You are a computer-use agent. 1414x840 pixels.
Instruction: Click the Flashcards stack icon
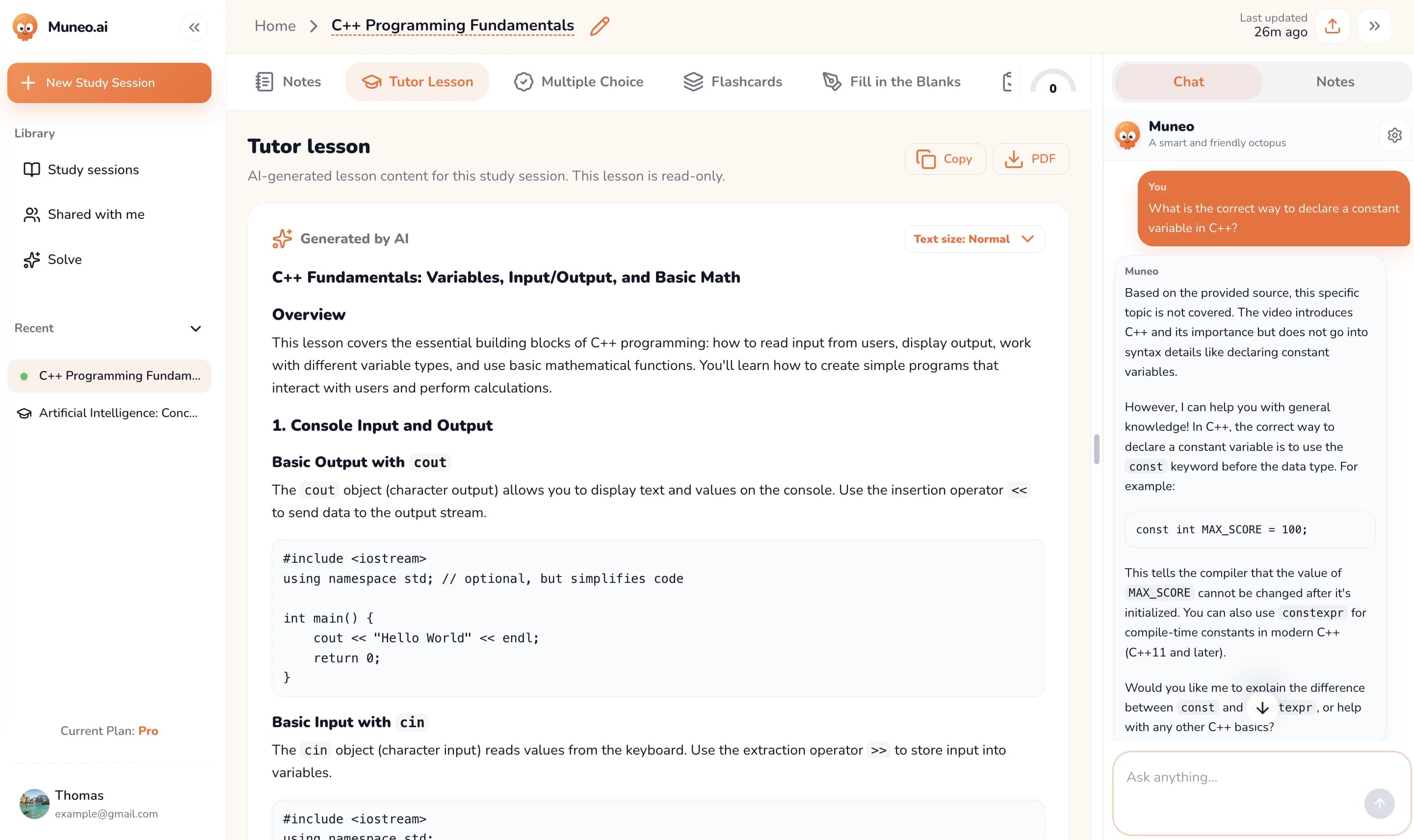coord(693,82)
